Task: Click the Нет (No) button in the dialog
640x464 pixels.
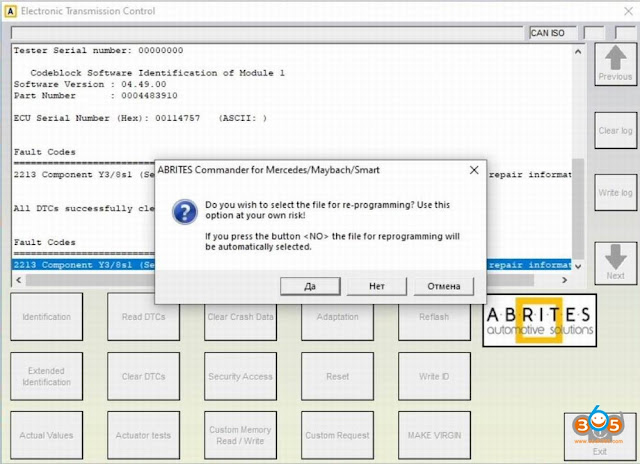Action: 377,286
